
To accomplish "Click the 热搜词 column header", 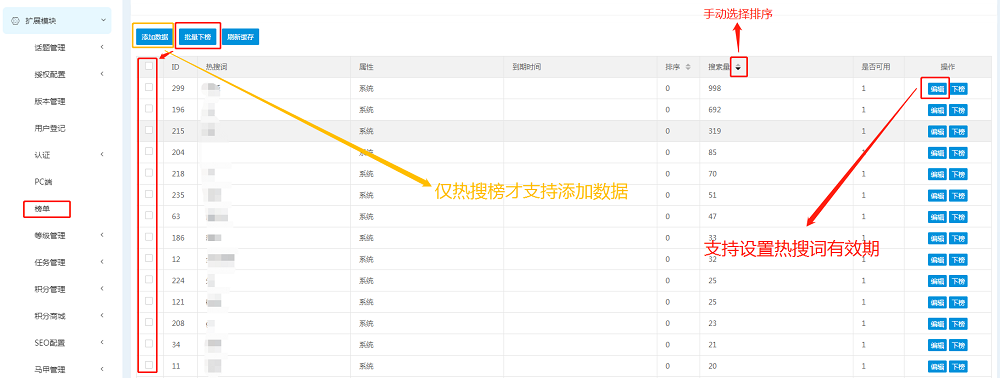I will [216, 67].
